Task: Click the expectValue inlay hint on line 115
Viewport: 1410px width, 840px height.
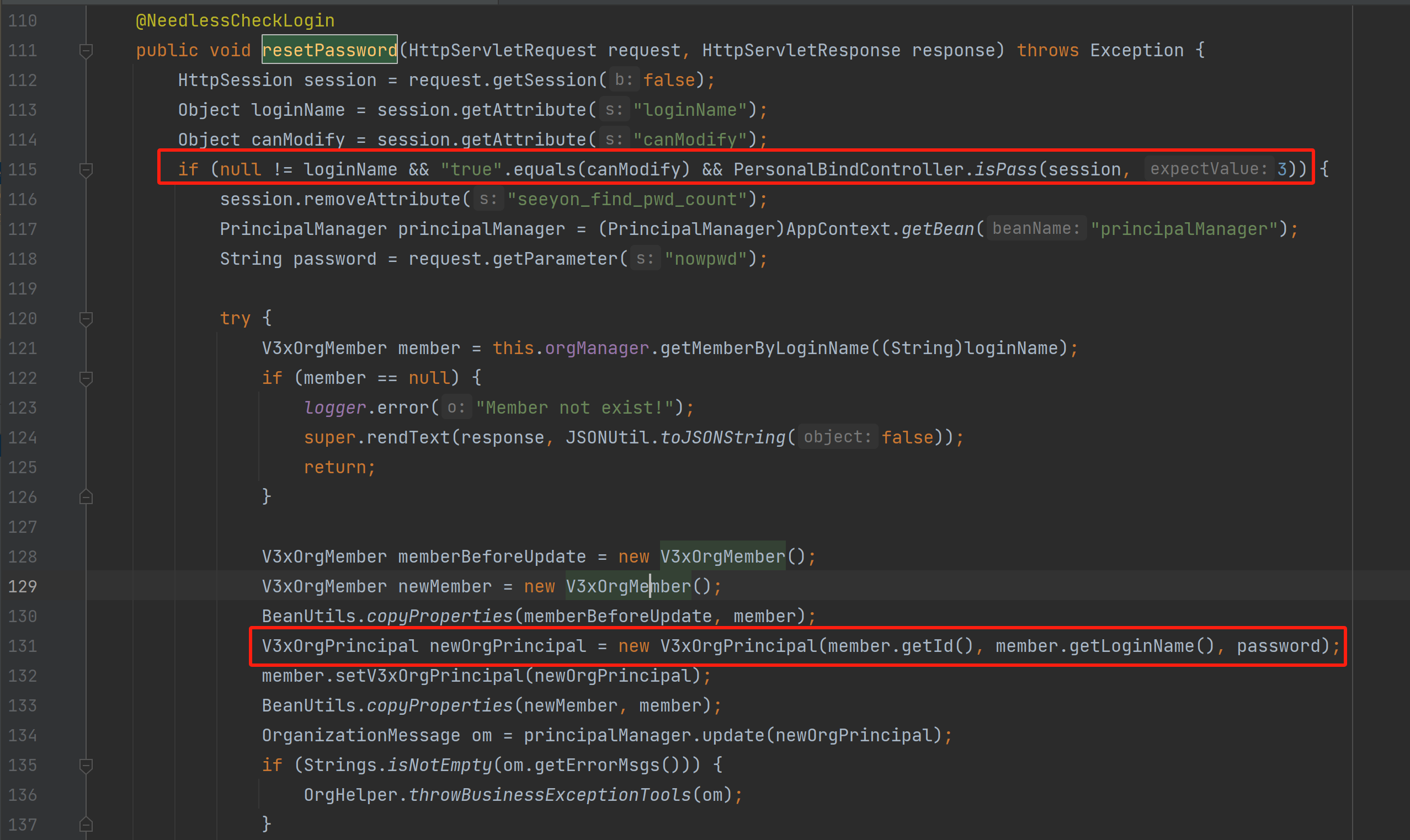Action: (x=1209, y=169)
